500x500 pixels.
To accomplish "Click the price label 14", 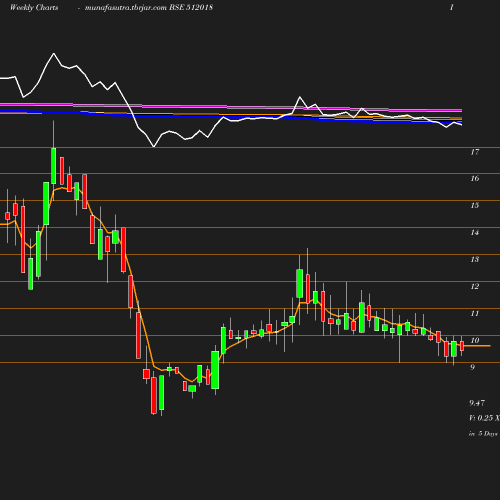I will (475, 232).
